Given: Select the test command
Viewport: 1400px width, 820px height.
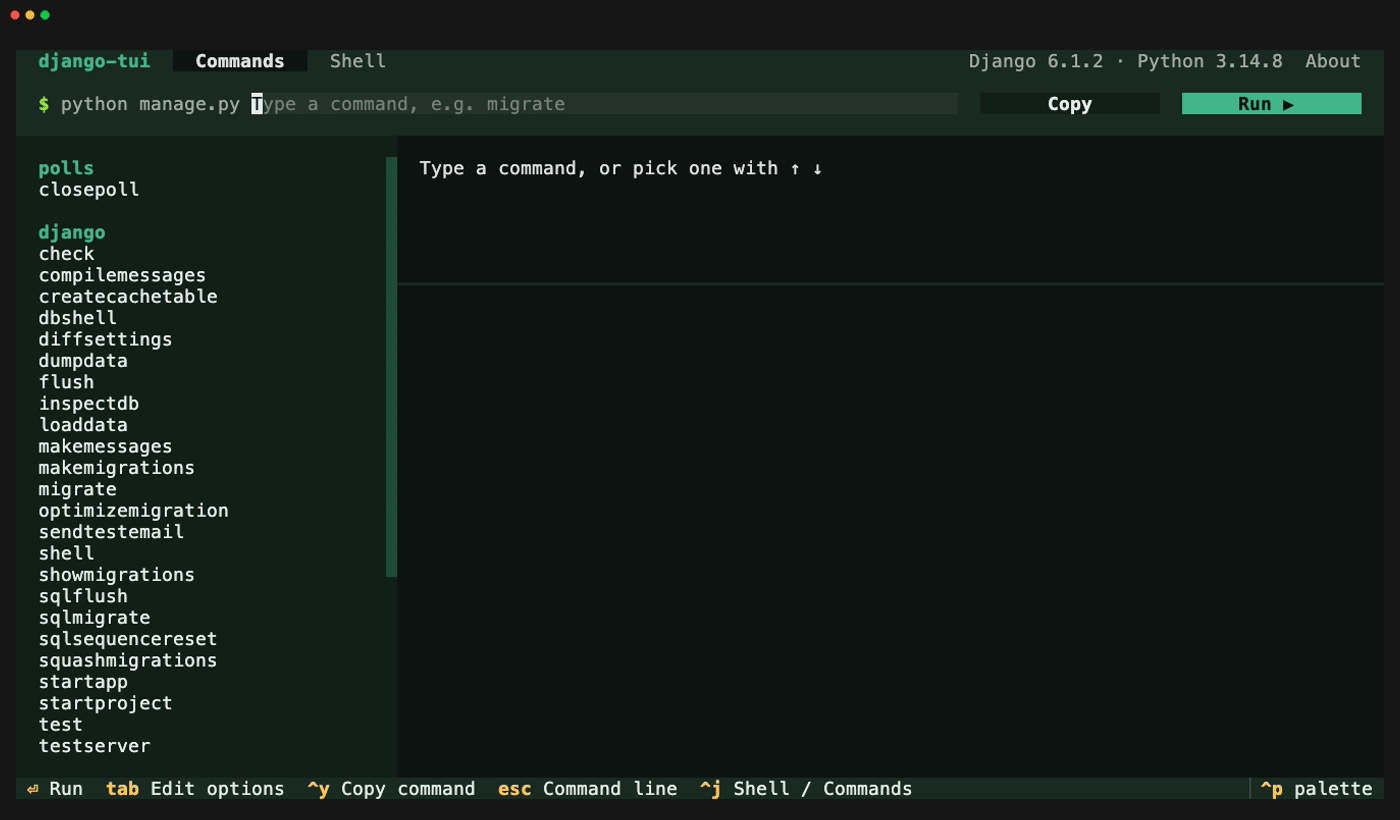Looking at the screenshot, I should click(61, 725).
